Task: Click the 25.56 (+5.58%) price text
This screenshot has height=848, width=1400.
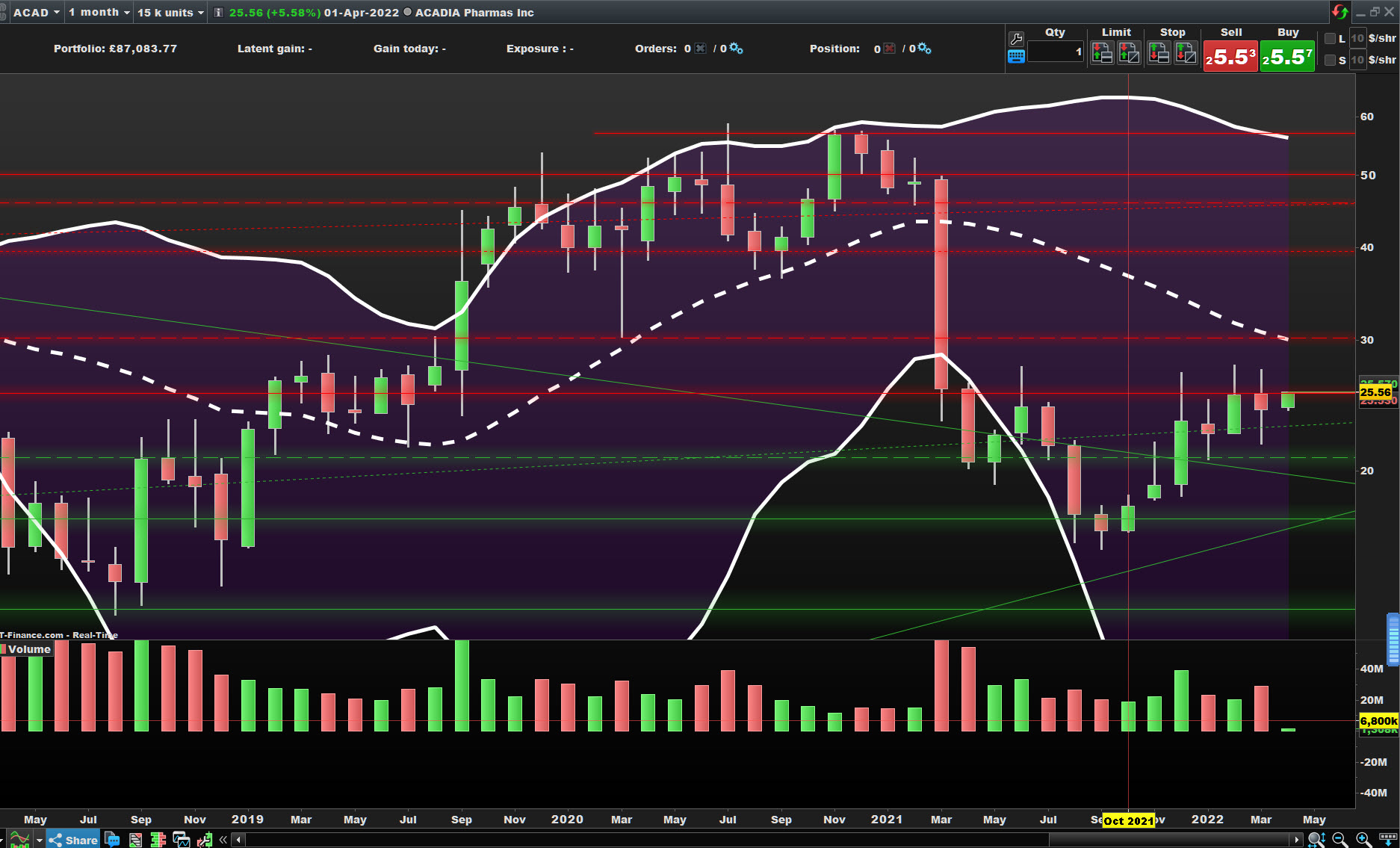Action: 275,13
